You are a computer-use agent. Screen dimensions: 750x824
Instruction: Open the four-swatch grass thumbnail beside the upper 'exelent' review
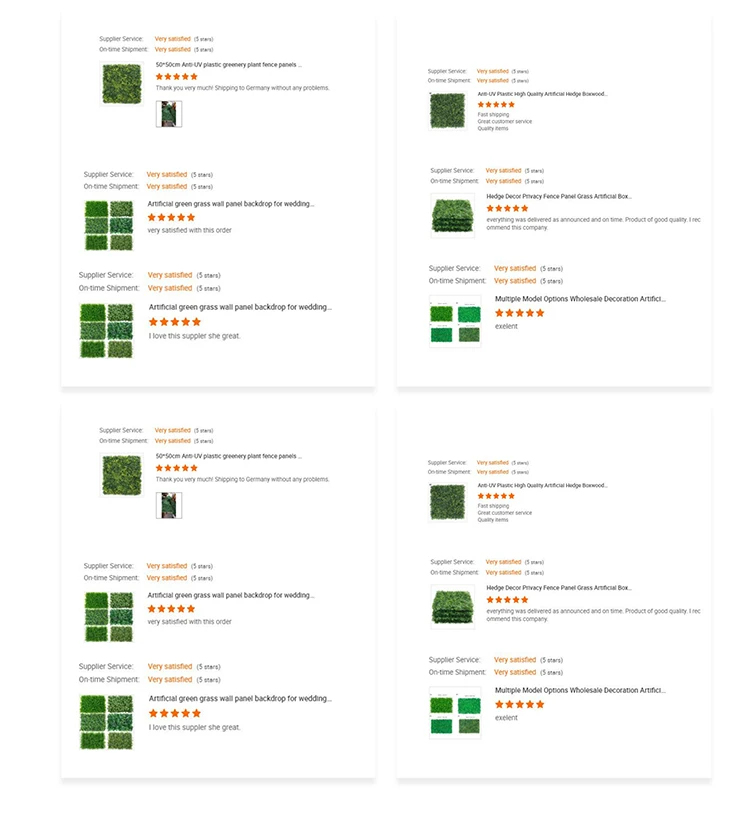(x=455, y=322)
